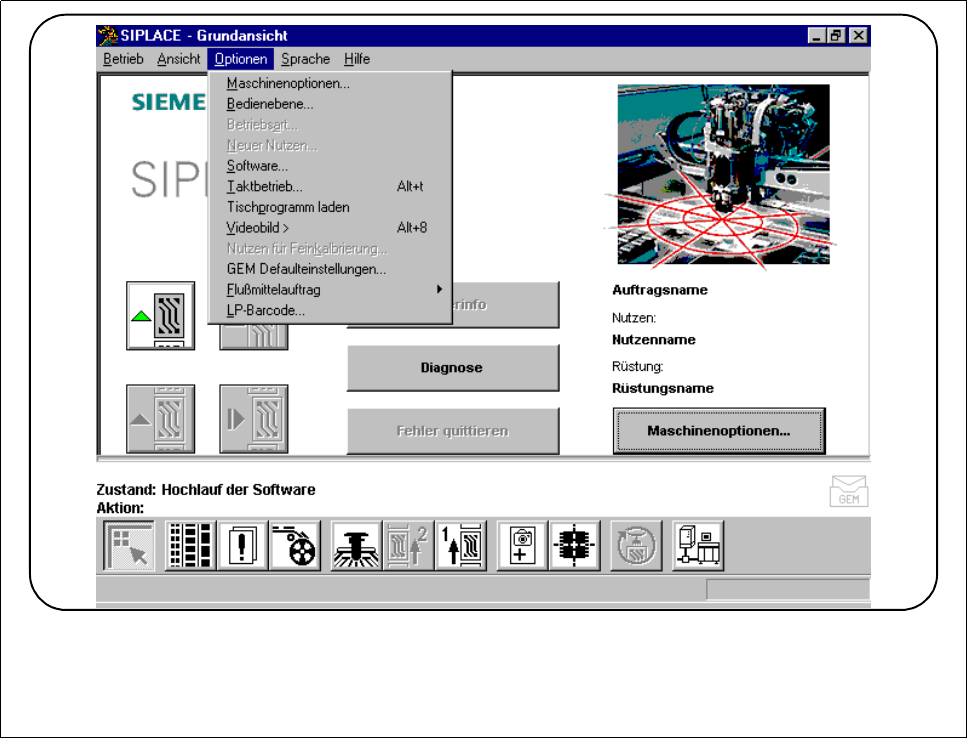Click the grayed circular head icon
This screenshot has width=967, height=738.
636,546
